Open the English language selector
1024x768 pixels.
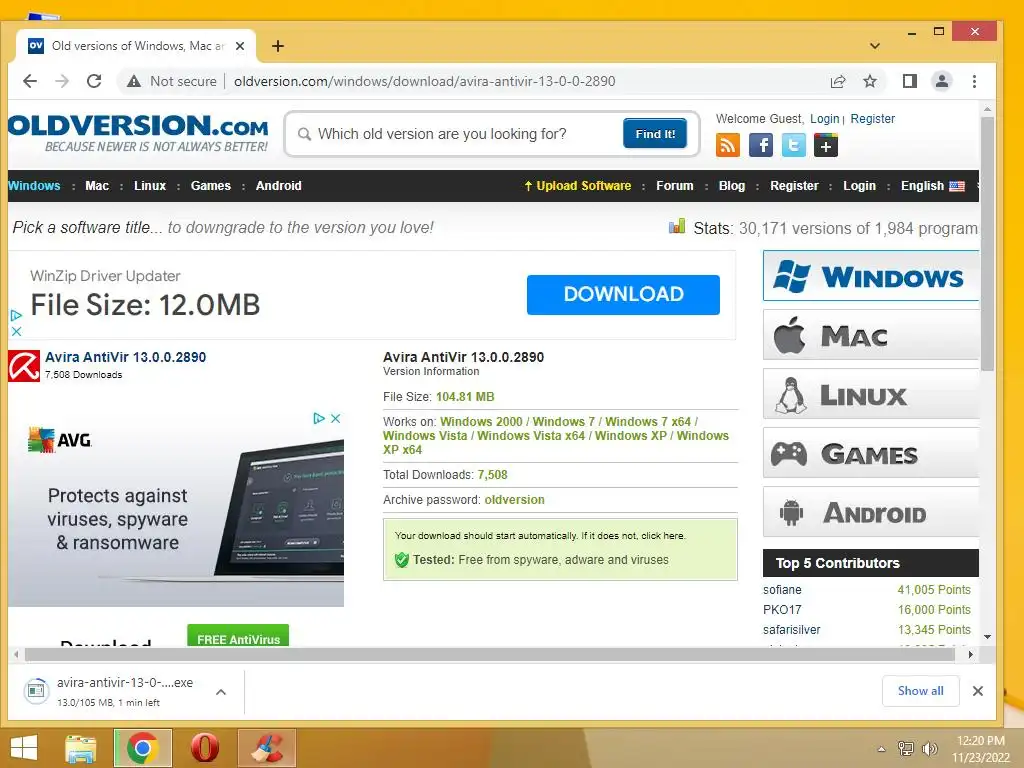tap(933, 185)
